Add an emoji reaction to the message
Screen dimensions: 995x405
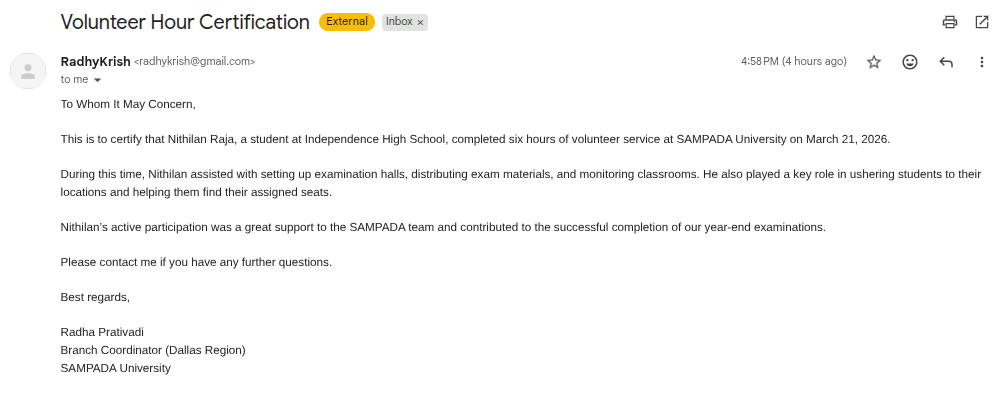pyautogui.click(x=910, y=62)
